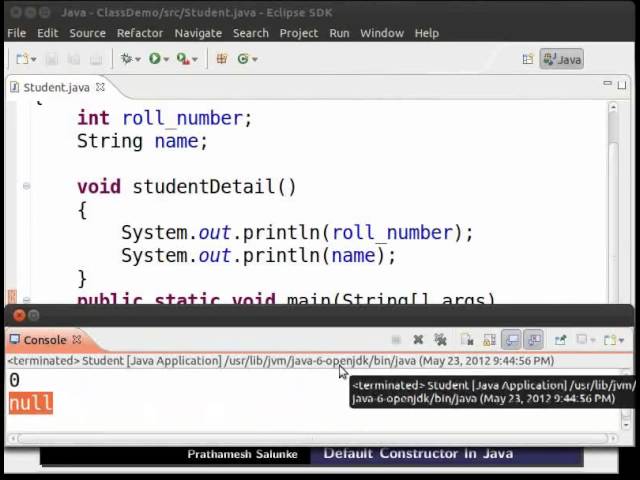
Task: Select the Console view tab
Action: (44, 340)
